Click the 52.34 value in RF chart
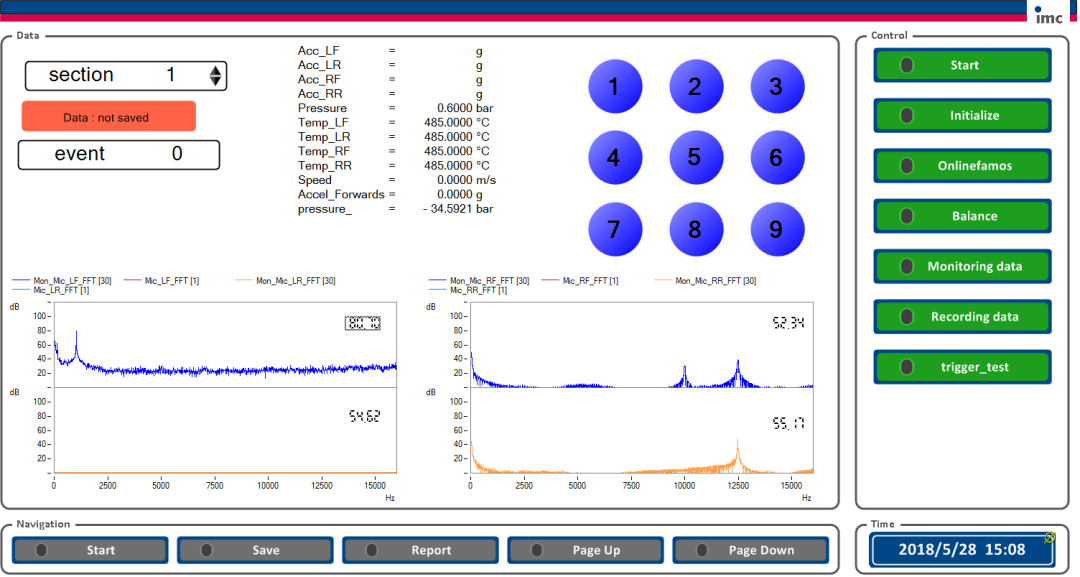Viewport: 1080px width, 577px height. 789,322
